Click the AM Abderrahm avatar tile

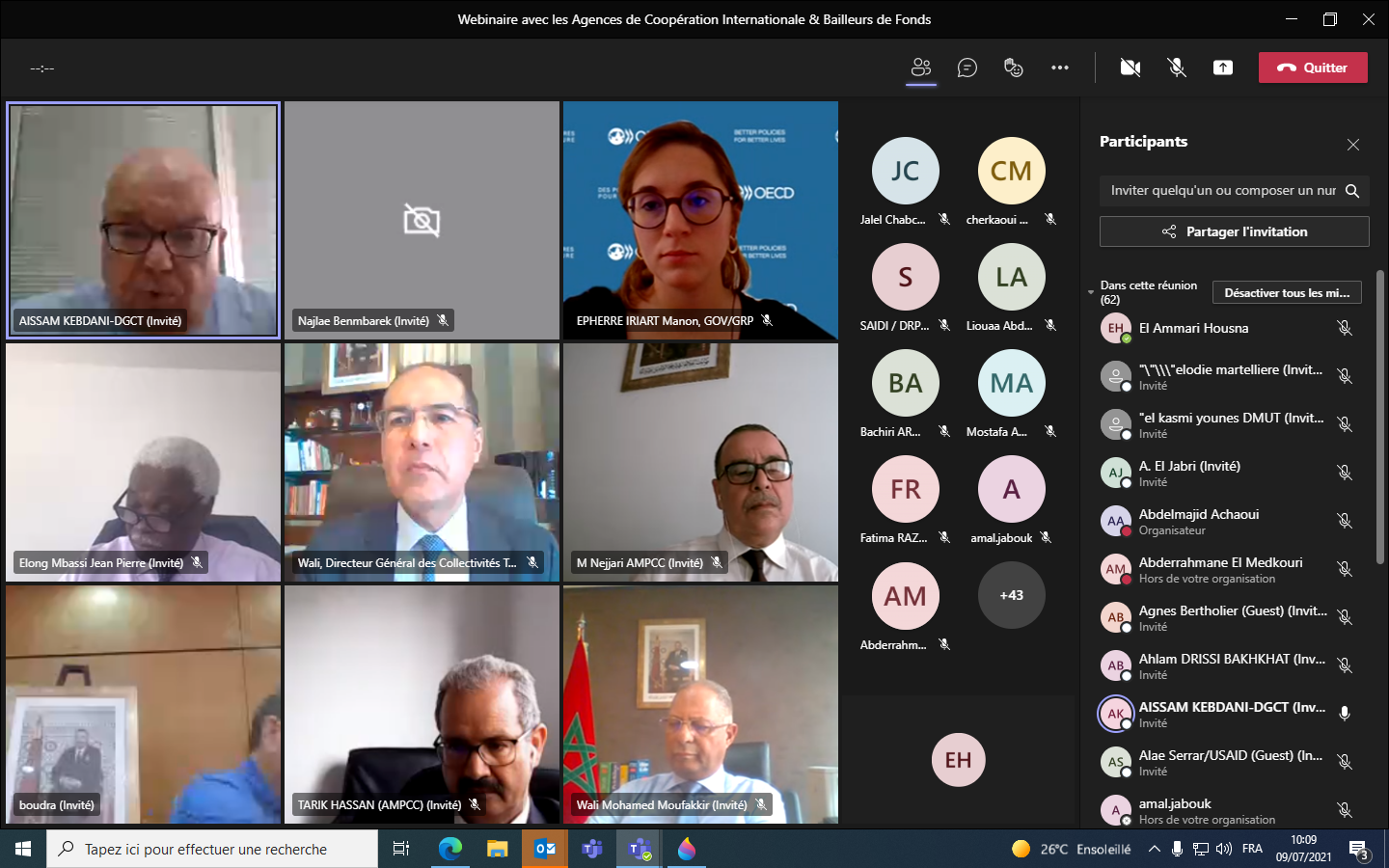tap(906, 596)
